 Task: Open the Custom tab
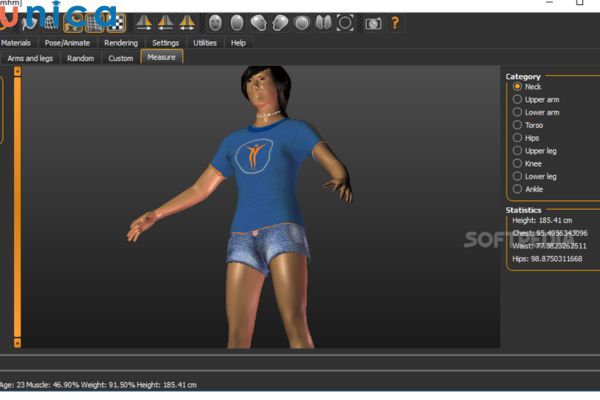point(120,59)
